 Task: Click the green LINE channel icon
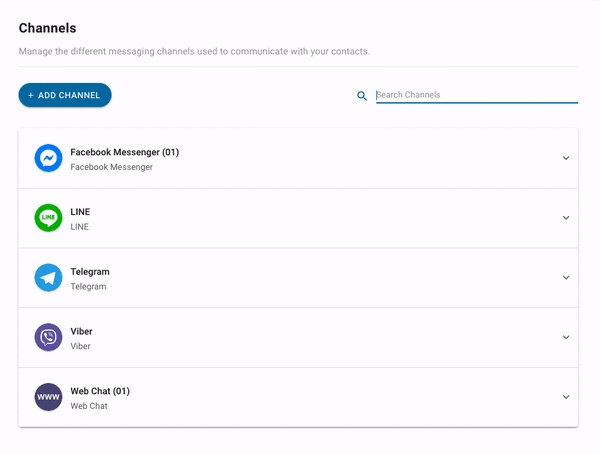48,218
